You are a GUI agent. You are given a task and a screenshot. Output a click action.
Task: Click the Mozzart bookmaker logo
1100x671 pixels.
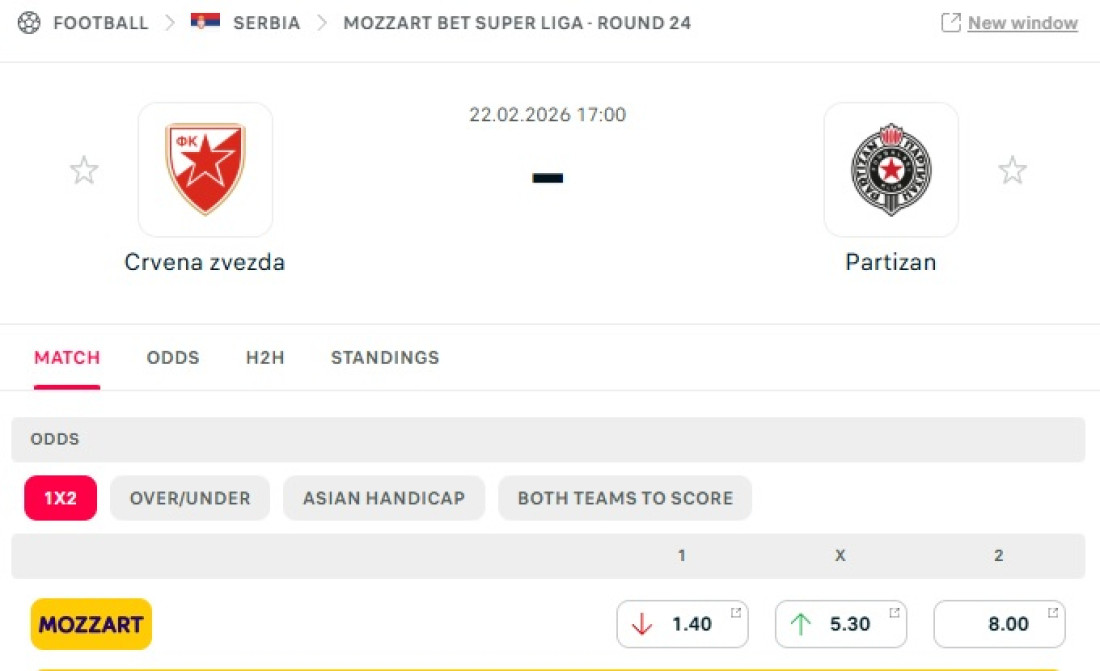[91, 624]
